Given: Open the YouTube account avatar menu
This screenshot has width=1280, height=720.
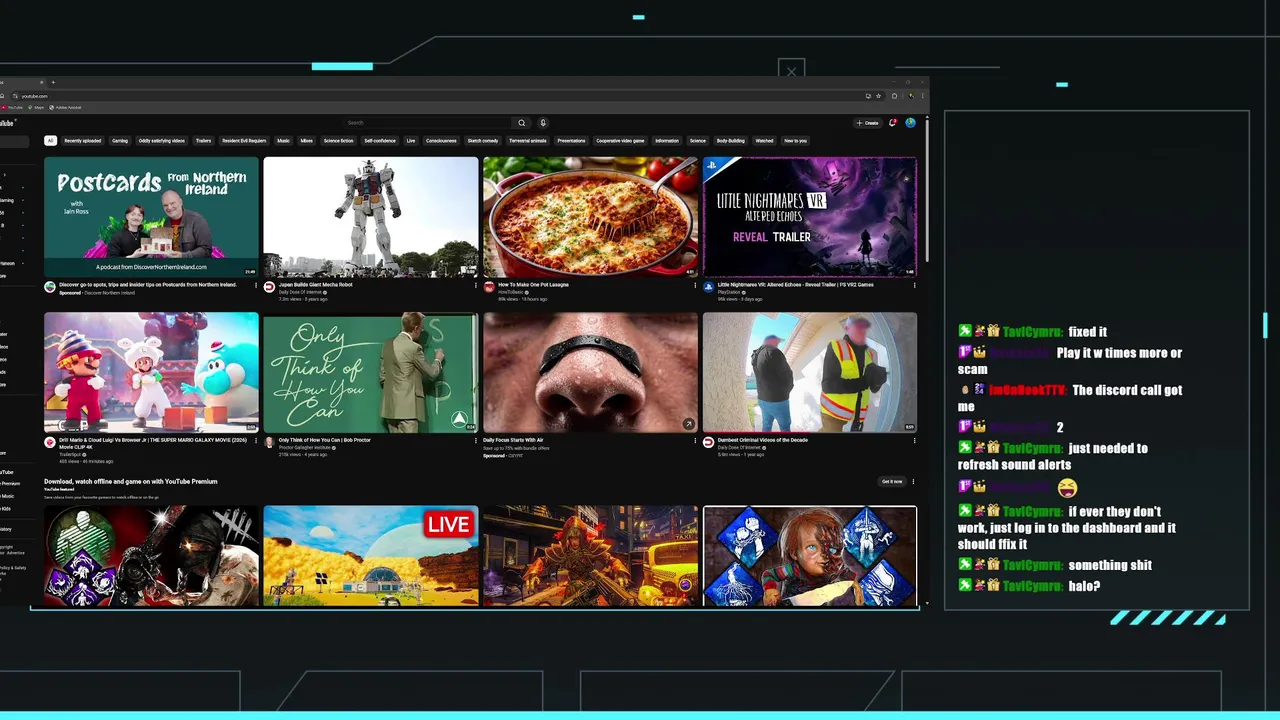Looking at the screenshot, I should pos(910,123).
